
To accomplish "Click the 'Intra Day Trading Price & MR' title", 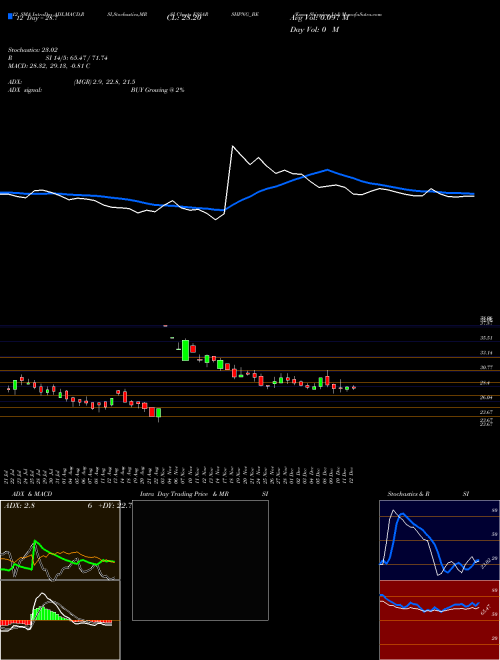I will 184,494.
